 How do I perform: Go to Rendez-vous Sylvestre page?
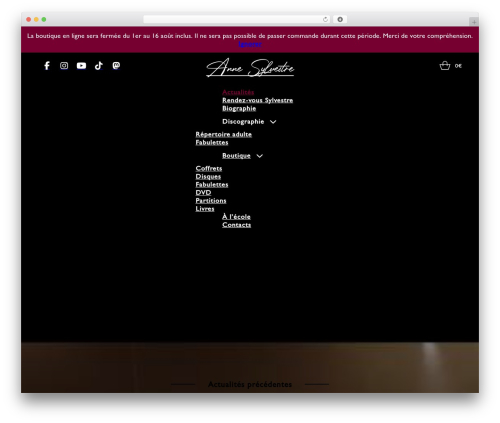click(258, 100)
